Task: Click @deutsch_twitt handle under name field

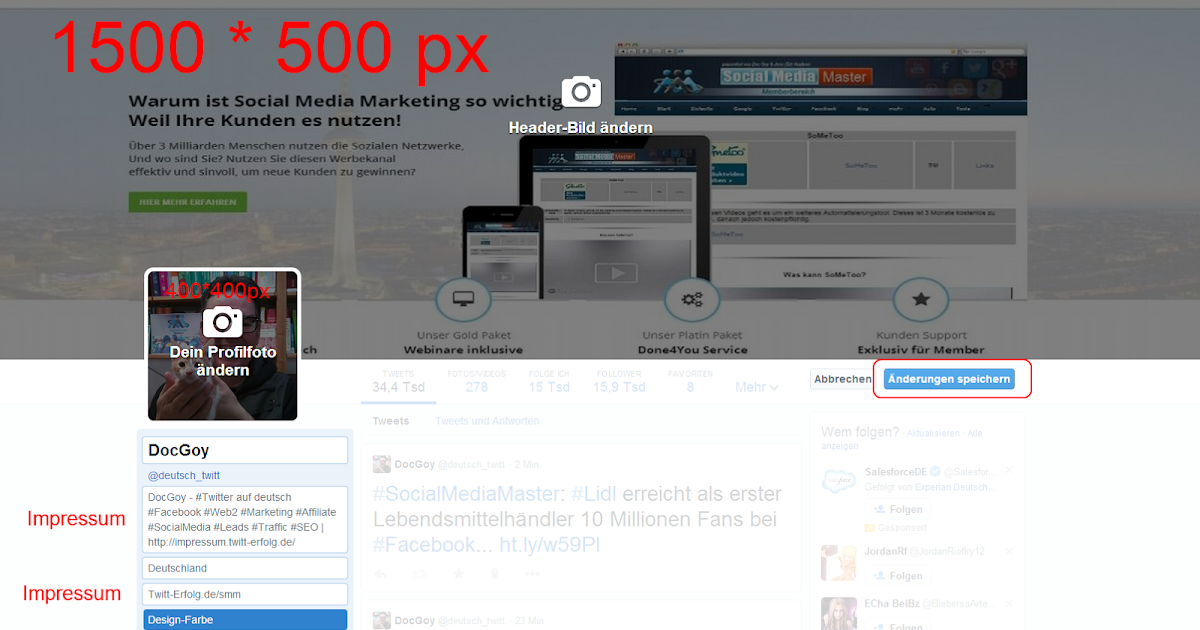Action: coord(184,476)
